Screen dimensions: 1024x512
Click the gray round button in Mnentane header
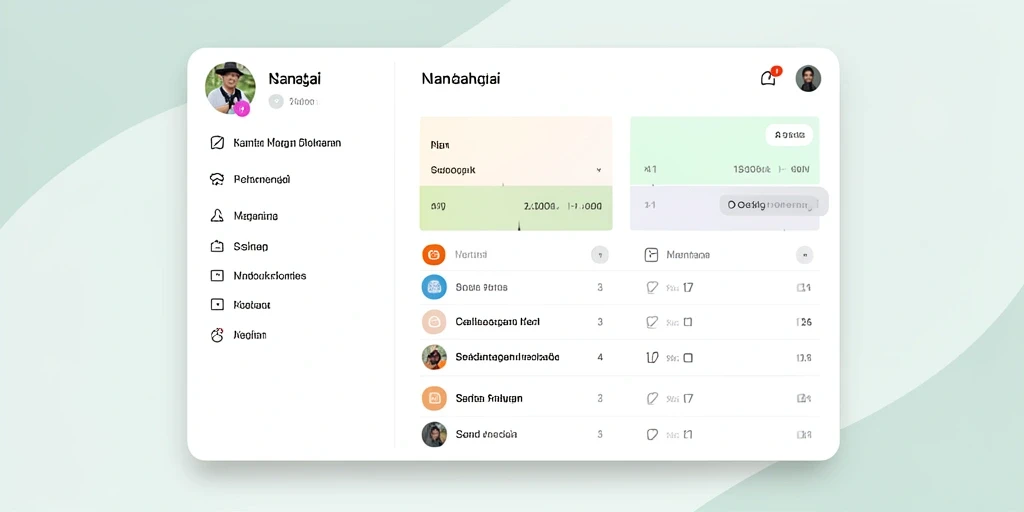coord(805,255)
